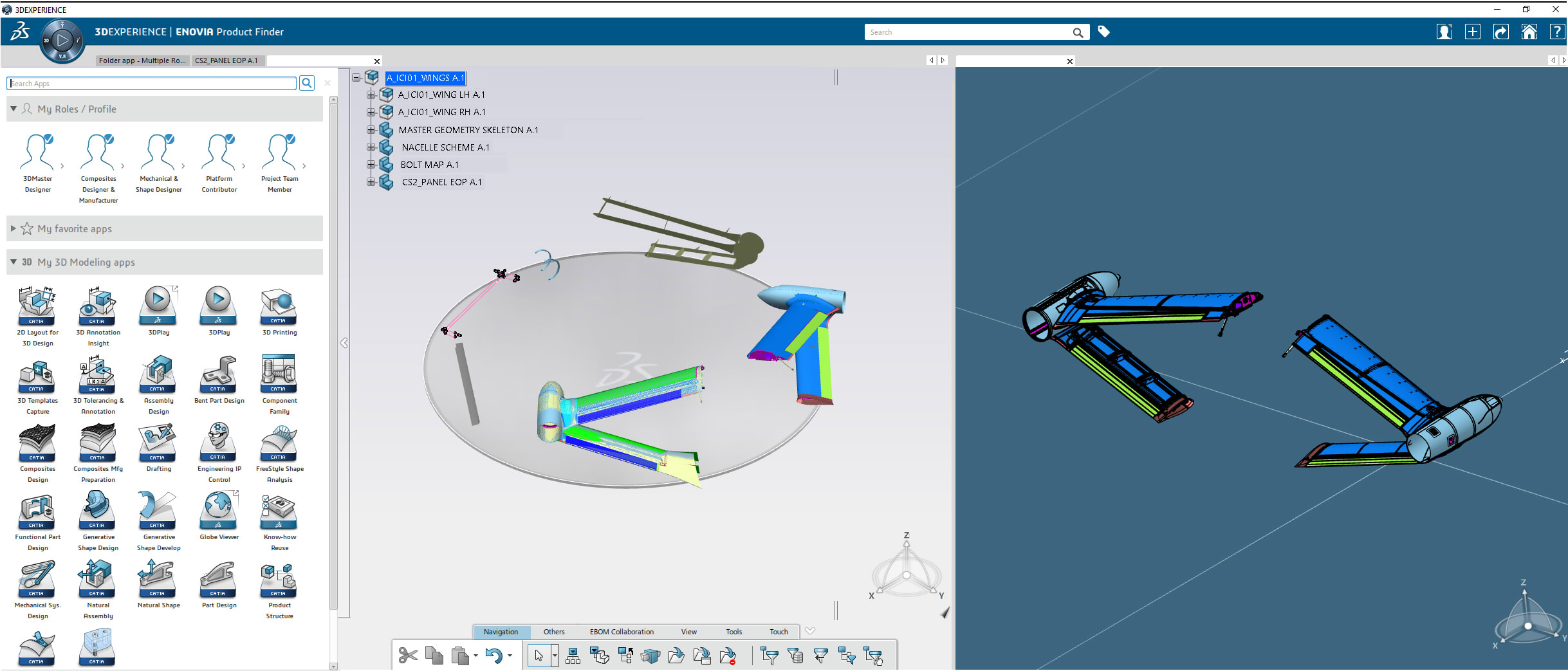Expand the action bar chevron
This screenshot has height=671, width=1568.
[x=810, y=631]
